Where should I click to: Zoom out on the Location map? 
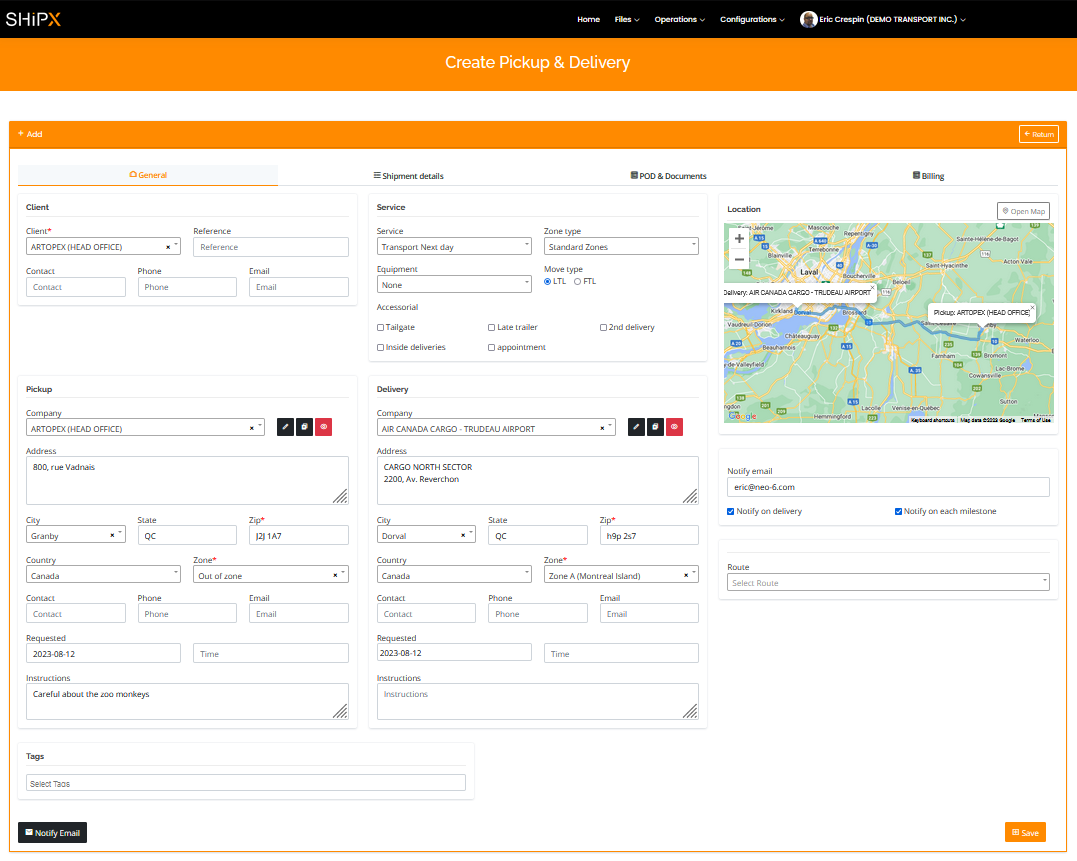[x=739, y=260]
